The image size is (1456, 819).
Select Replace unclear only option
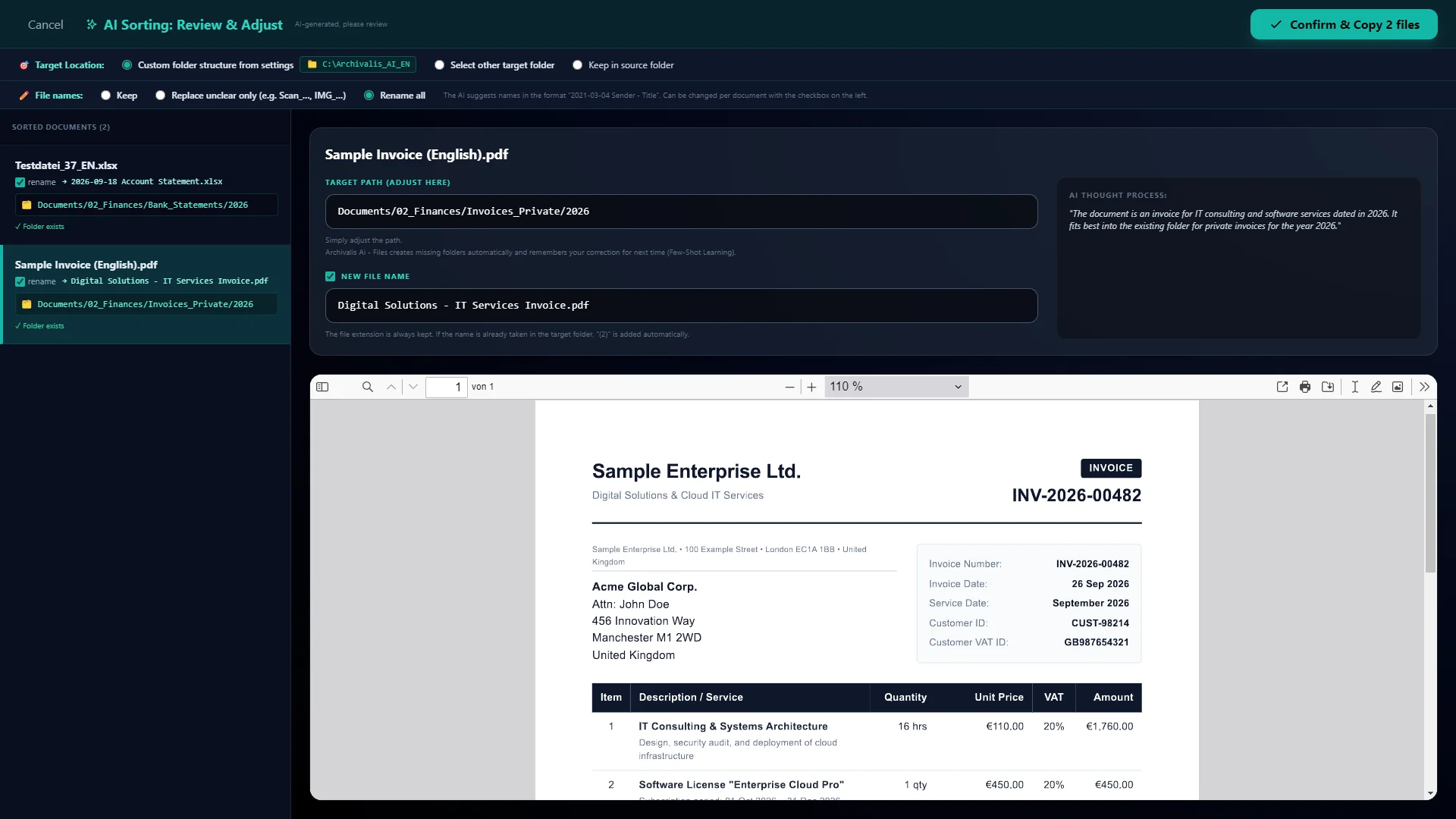click(x=160, y=96)
